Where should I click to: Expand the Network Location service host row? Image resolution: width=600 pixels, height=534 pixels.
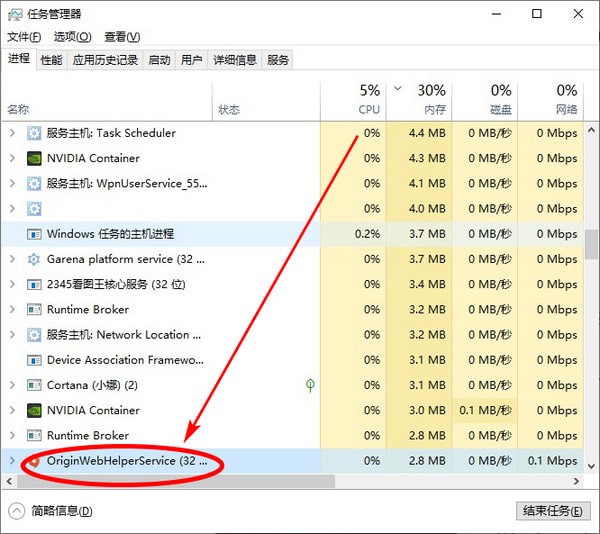tap(12, 335)
